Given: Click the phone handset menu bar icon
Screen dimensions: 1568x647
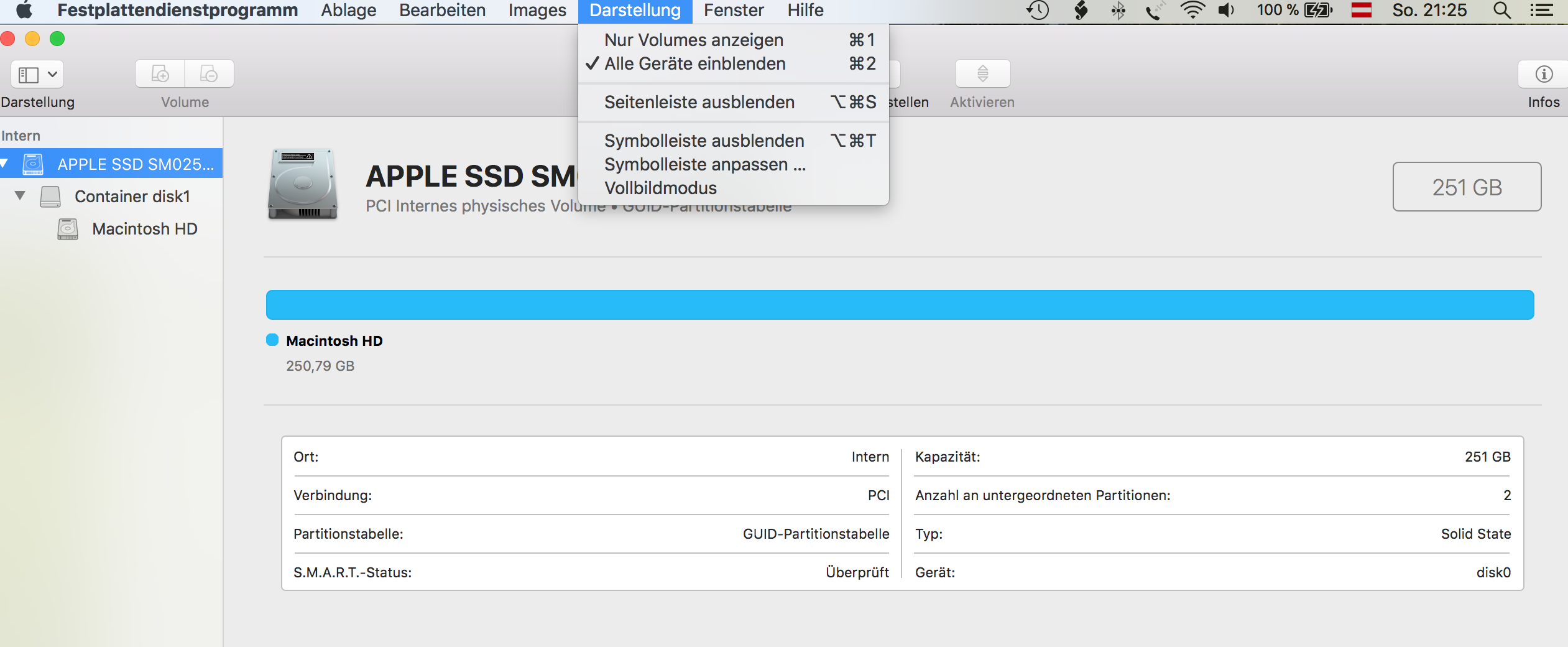Looking at the screenshot, I should pos(1155,11).
